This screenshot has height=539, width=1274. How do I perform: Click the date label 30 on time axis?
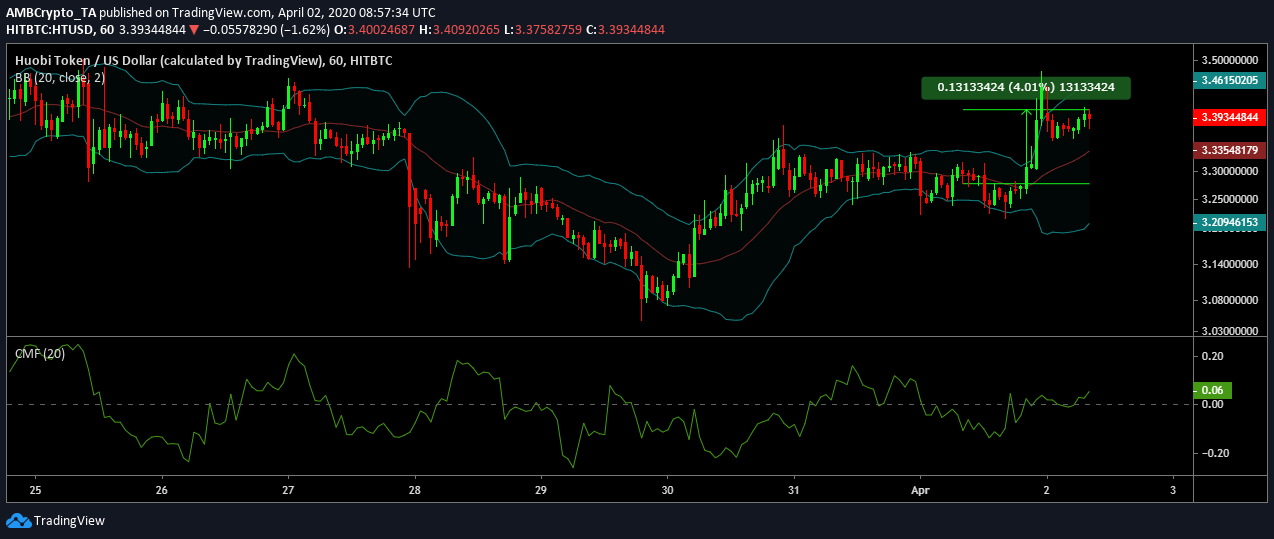click(668, 491)
